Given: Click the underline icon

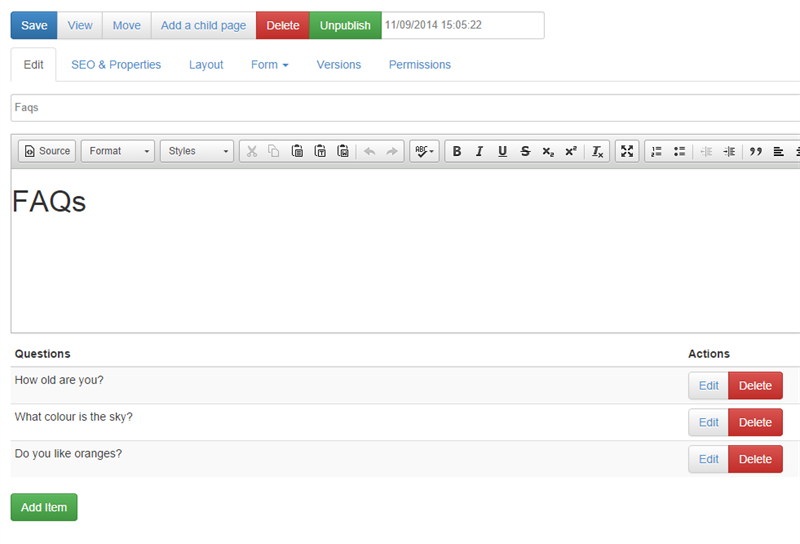Looking at the screenshot, I should click(x=502, y=151).
